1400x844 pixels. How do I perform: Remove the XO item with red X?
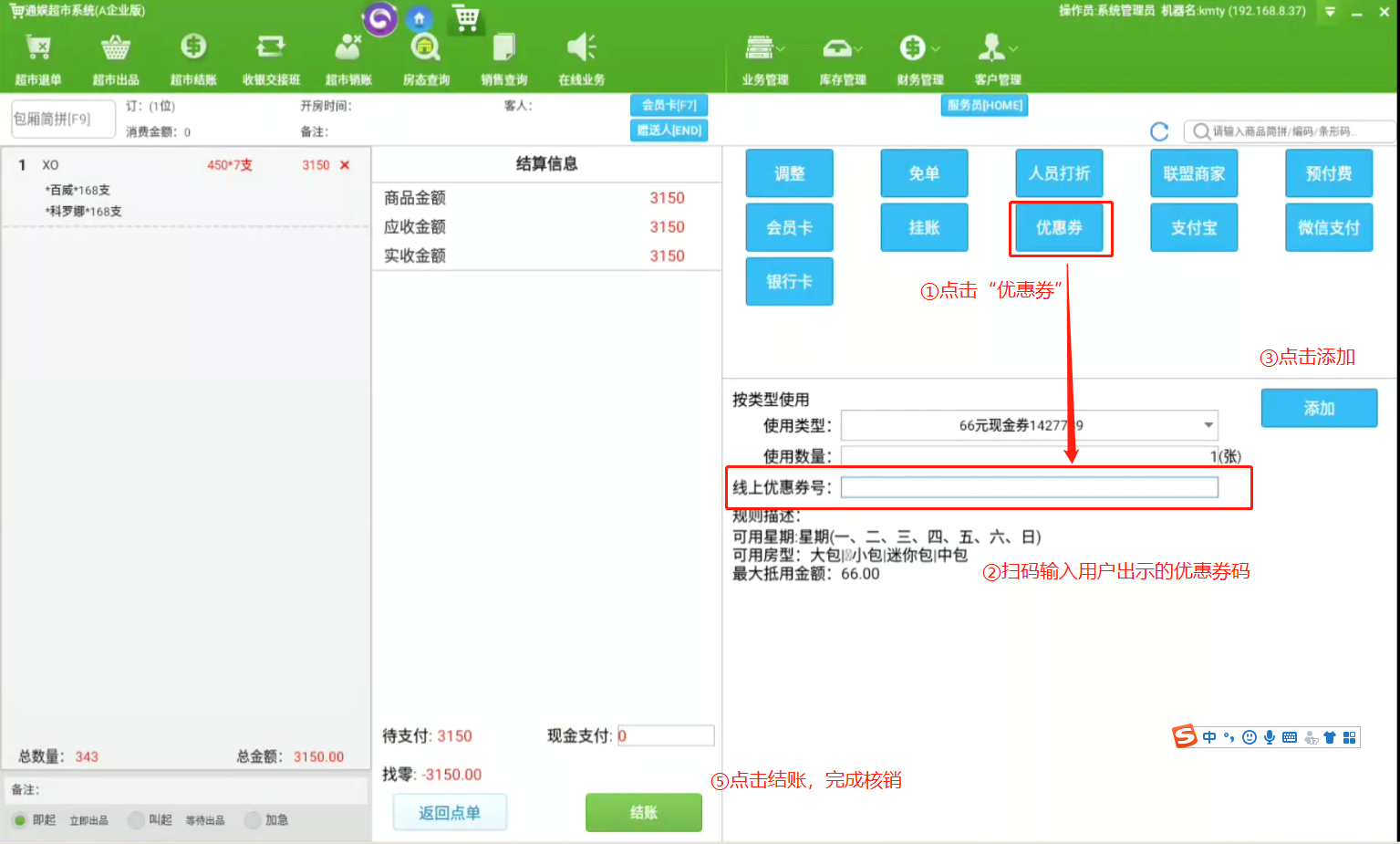345,165
